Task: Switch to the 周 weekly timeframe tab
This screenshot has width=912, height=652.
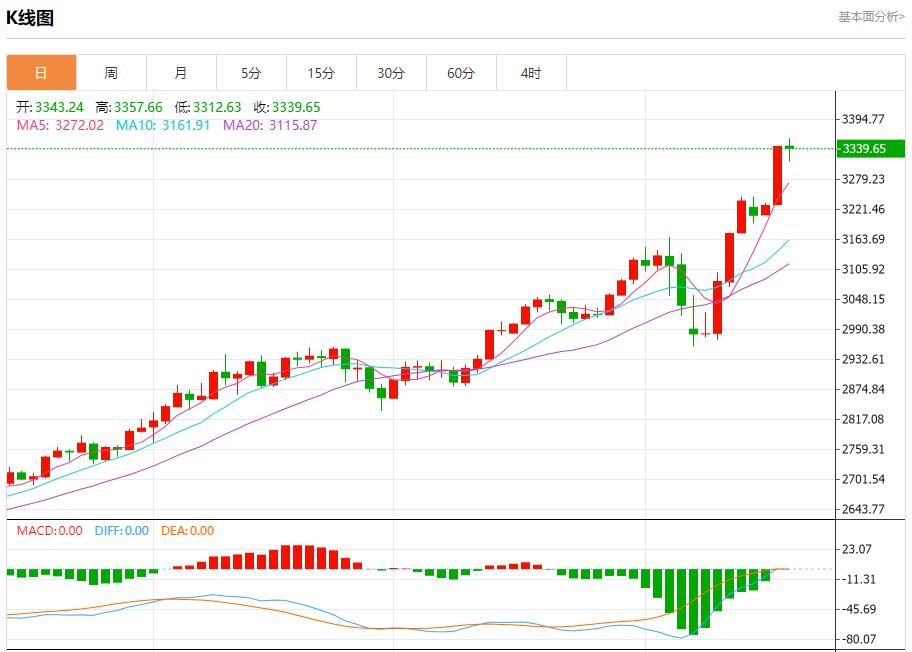Action: [111, 72]
